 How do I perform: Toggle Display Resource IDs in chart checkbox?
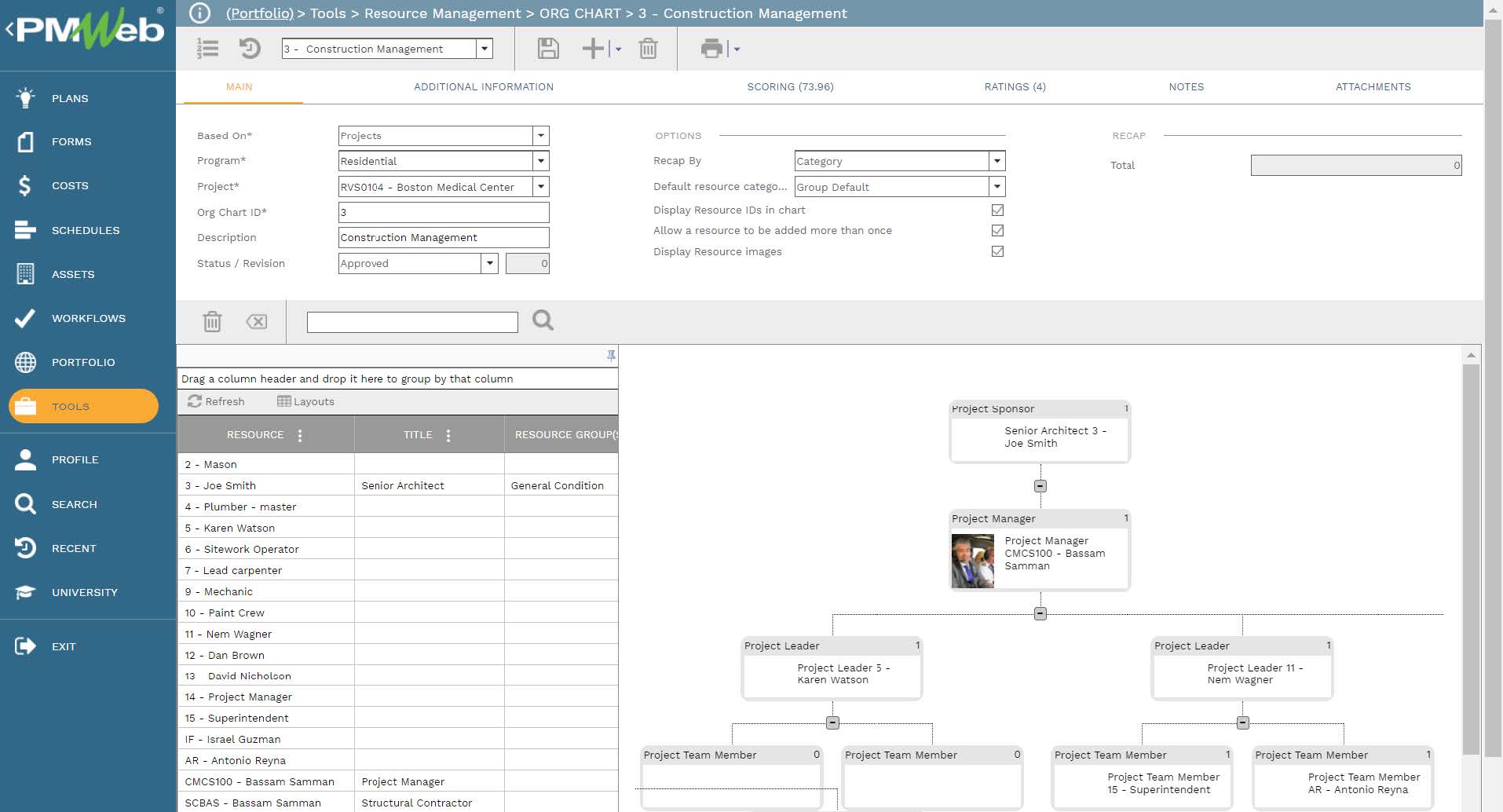[997, 210]
